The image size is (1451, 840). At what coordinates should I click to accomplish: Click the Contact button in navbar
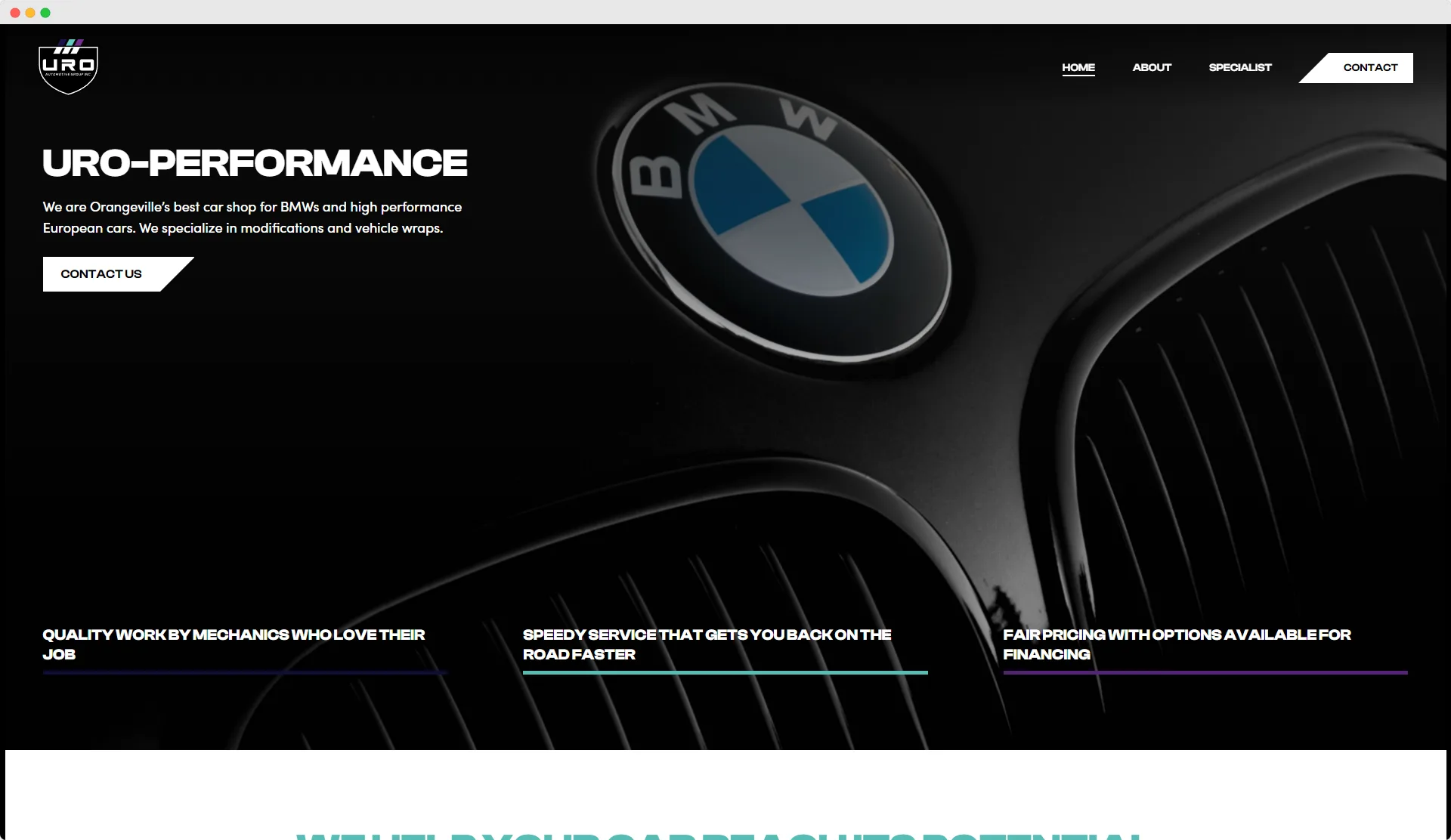(x=1357, y=67)
